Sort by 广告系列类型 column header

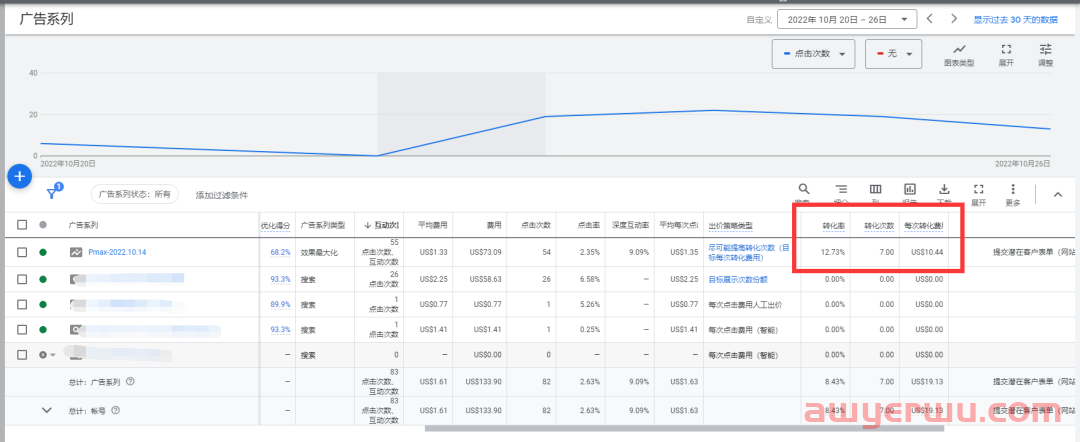[323, 226]
